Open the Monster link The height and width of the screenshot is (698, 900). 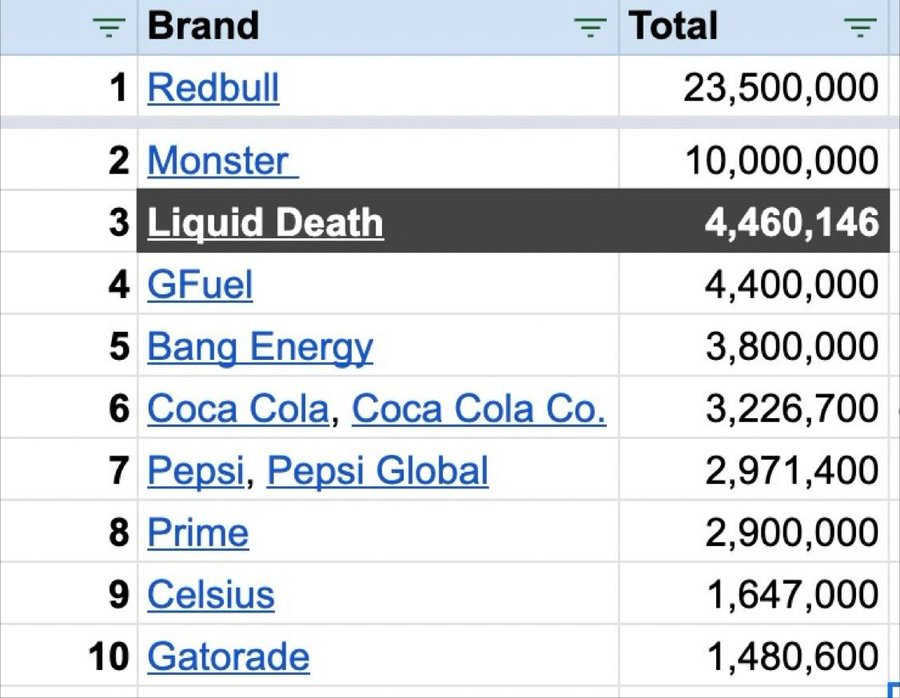point(223,161)
